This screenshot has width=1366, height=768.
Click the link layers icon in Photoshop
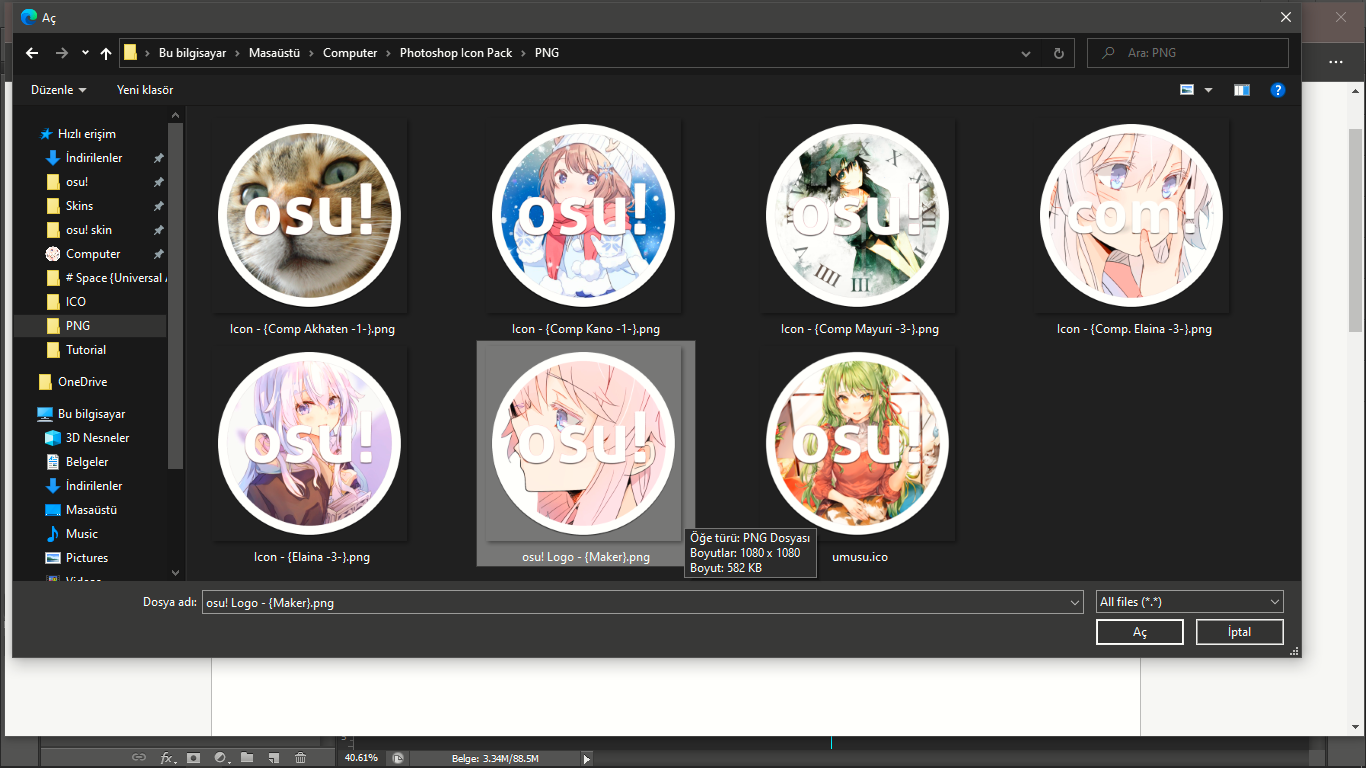pos(139,758)
